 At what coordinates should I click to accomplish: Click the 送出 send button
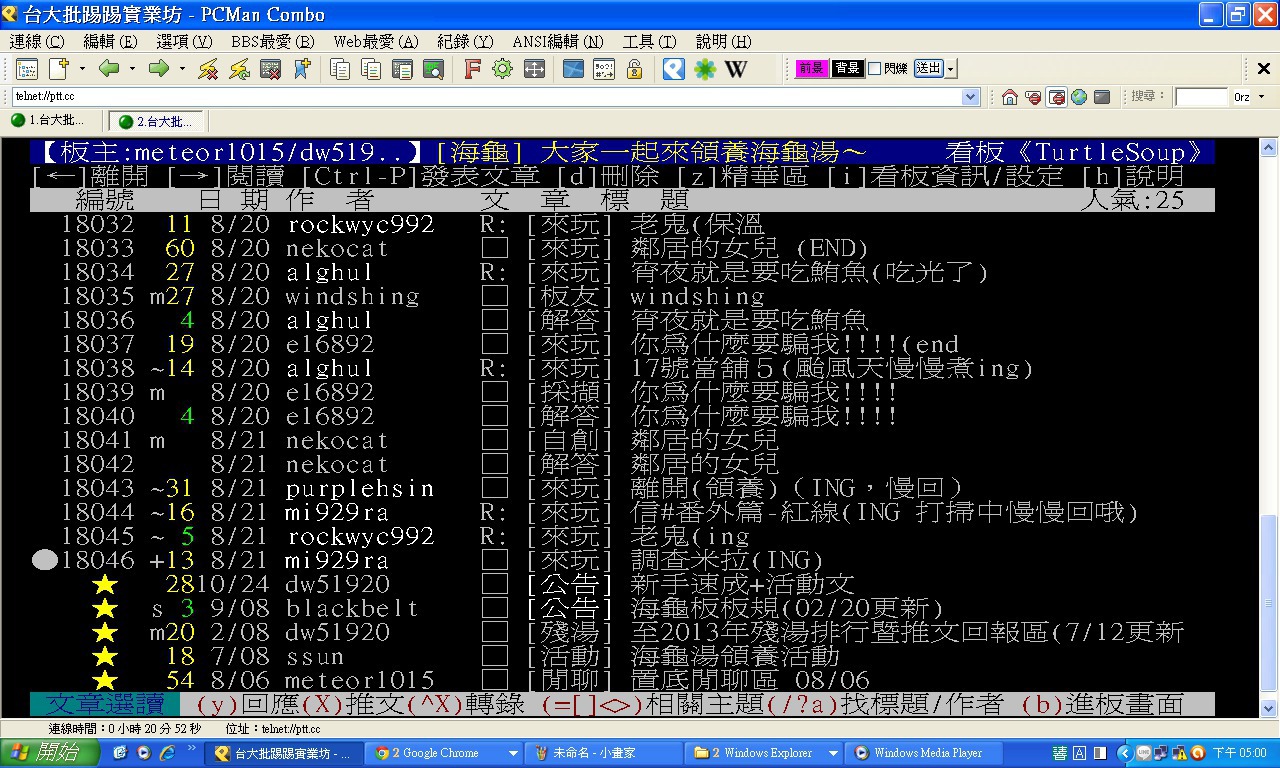tap(929, 69)
